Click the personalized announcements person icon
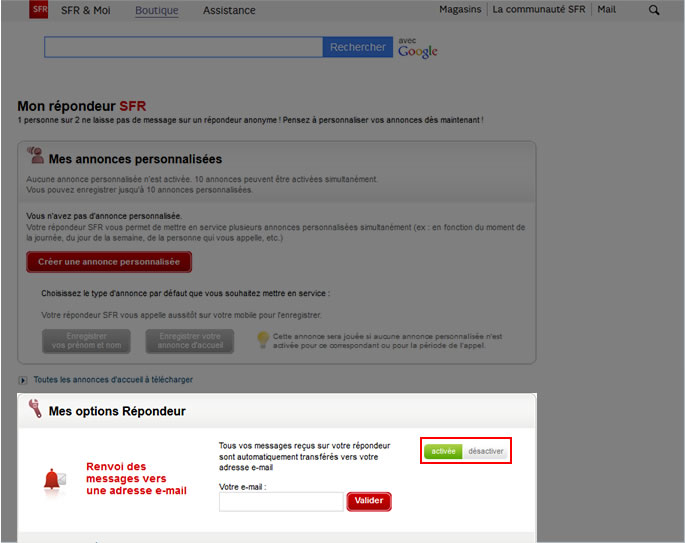Screen dimensions: 685x543 (35, 156)
